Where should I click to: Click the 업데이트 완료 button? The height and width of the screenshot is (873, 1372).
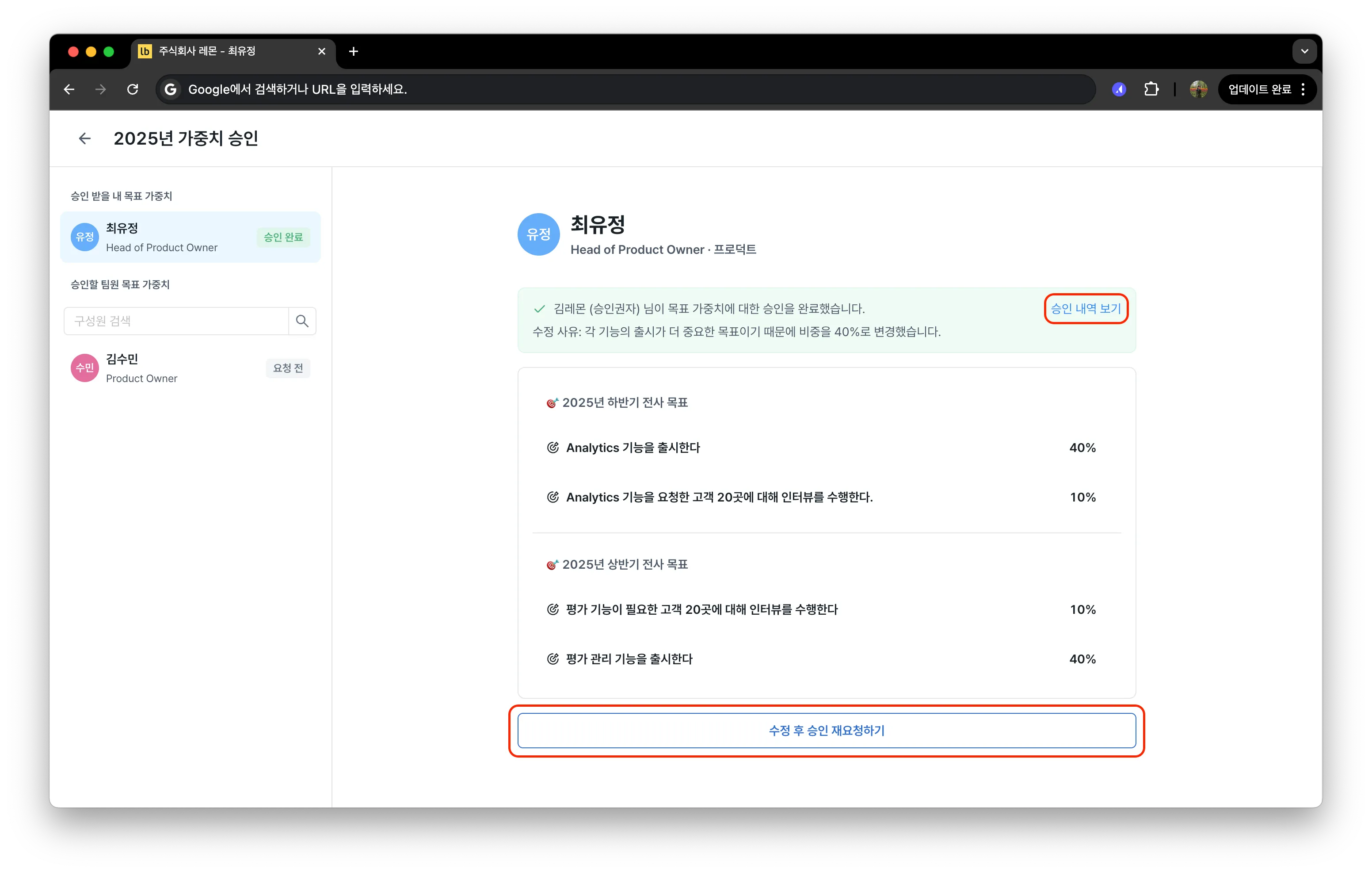click(x=1259, y=89)
